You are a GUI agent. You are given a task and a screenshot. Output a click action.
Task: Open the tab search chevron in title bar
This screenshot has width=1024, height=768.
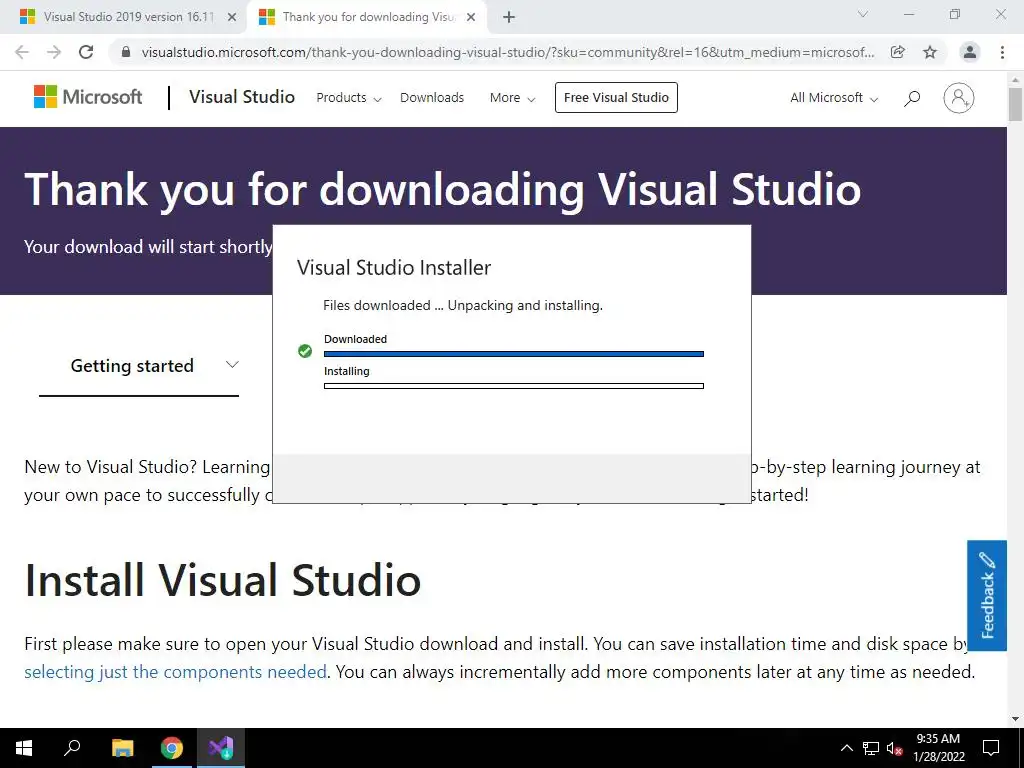863,14
